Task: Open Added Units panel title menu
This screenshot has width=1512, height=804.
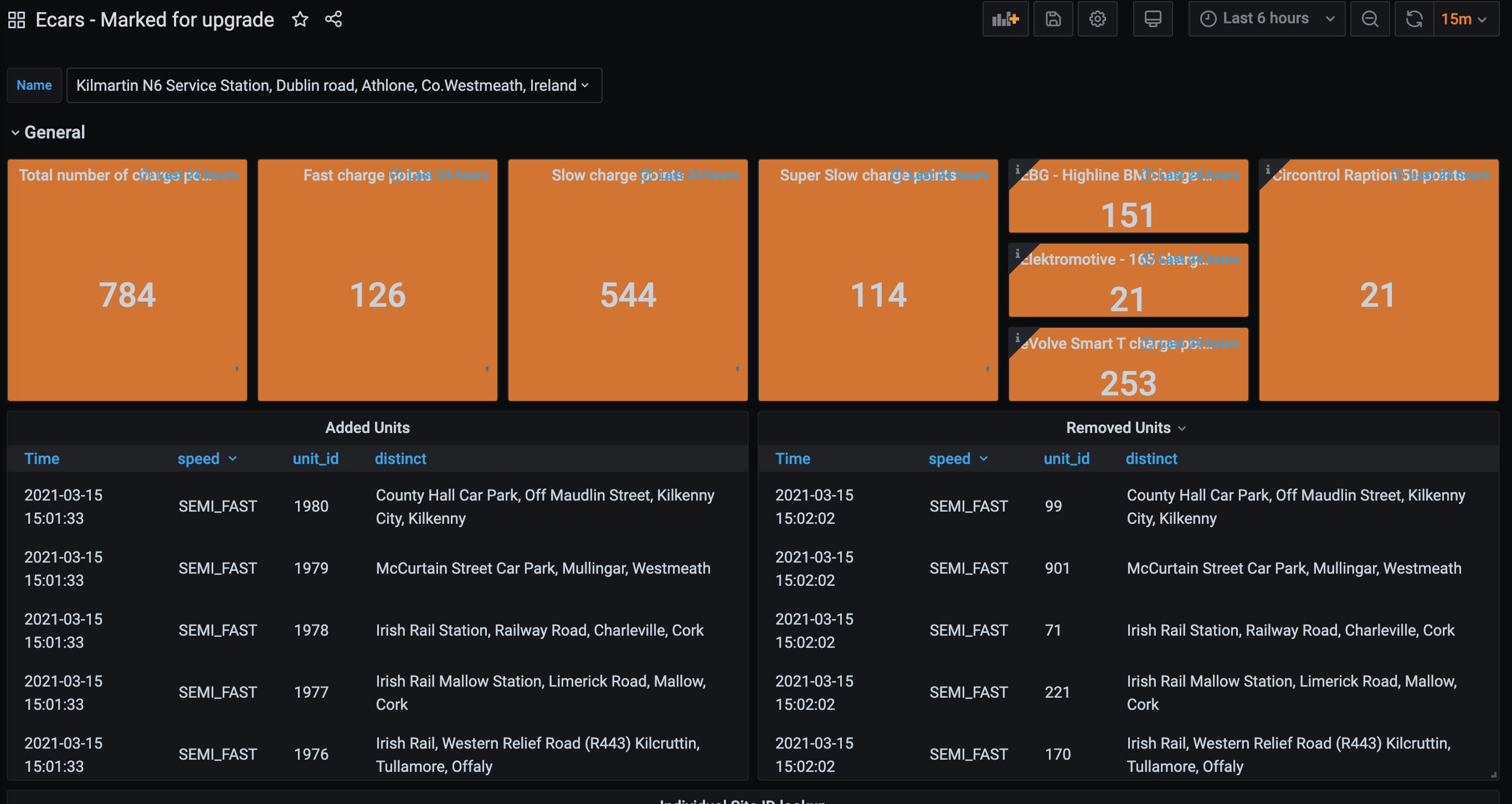Action: pos(367,428)
